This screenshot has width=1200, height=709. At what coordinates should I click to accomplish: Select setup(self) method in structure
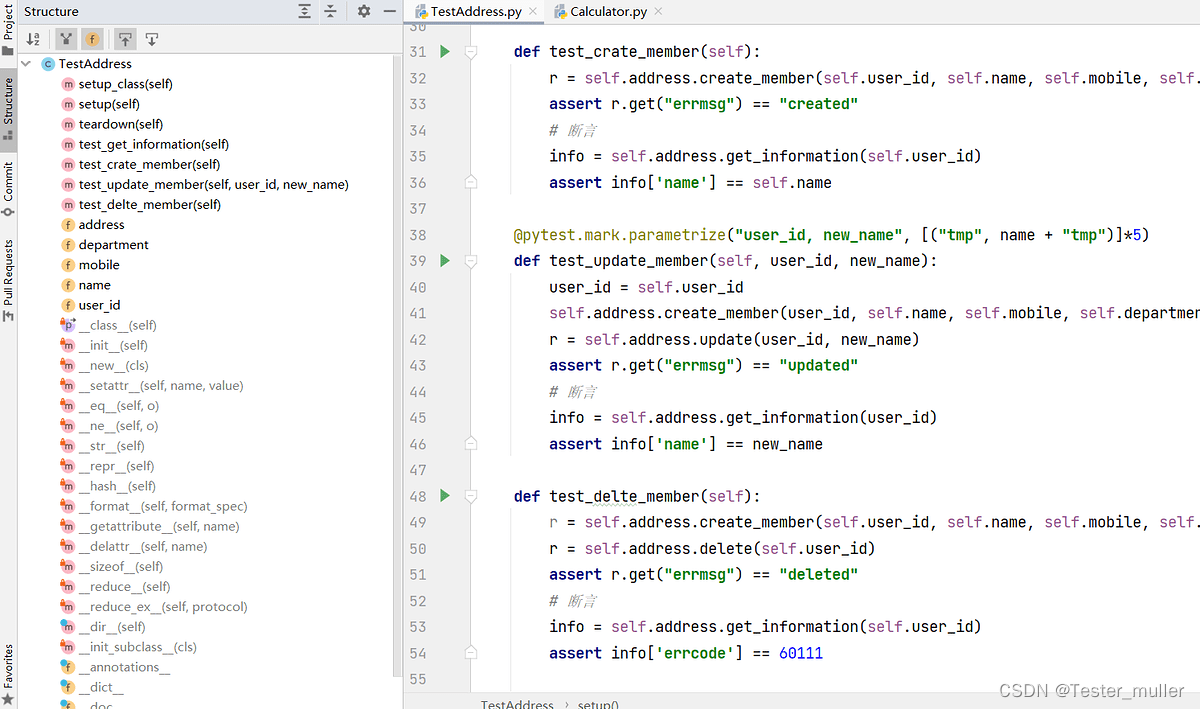[109, 104]
